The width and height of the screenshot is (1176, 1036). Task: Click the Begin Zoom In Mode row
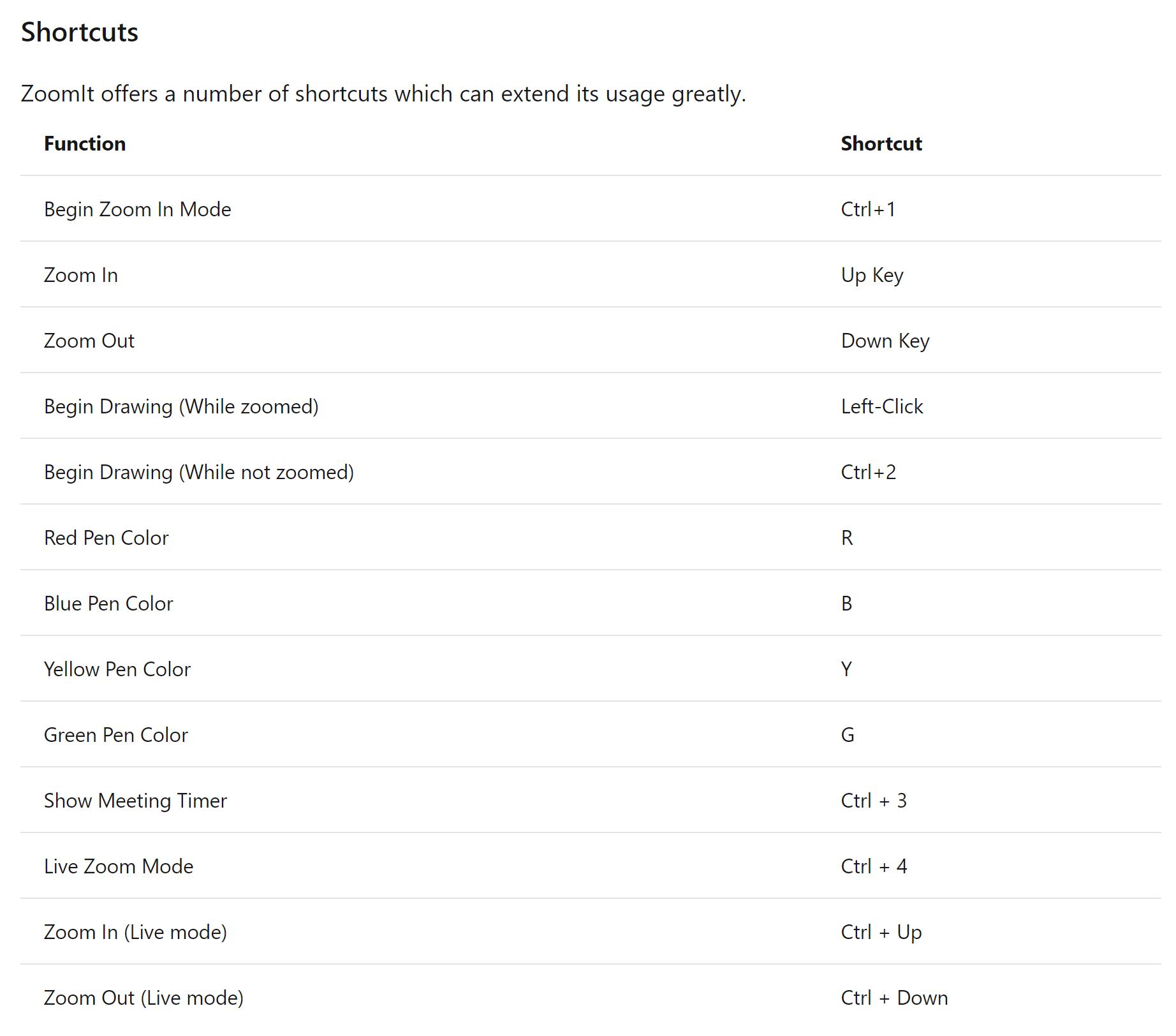pyautogui.click(x=137, y=210)
